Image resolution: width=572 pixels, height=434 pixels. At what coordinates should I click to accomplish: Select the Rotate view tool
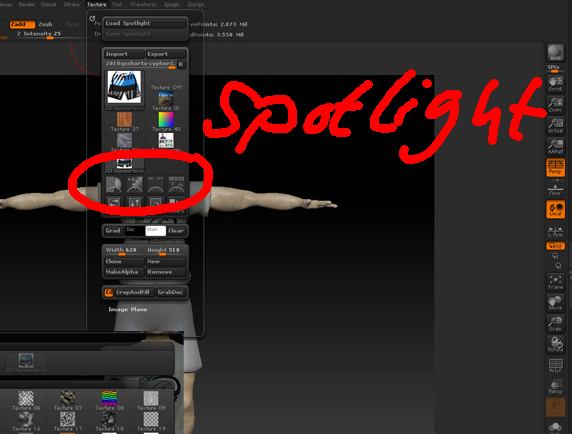click(555, 344)
